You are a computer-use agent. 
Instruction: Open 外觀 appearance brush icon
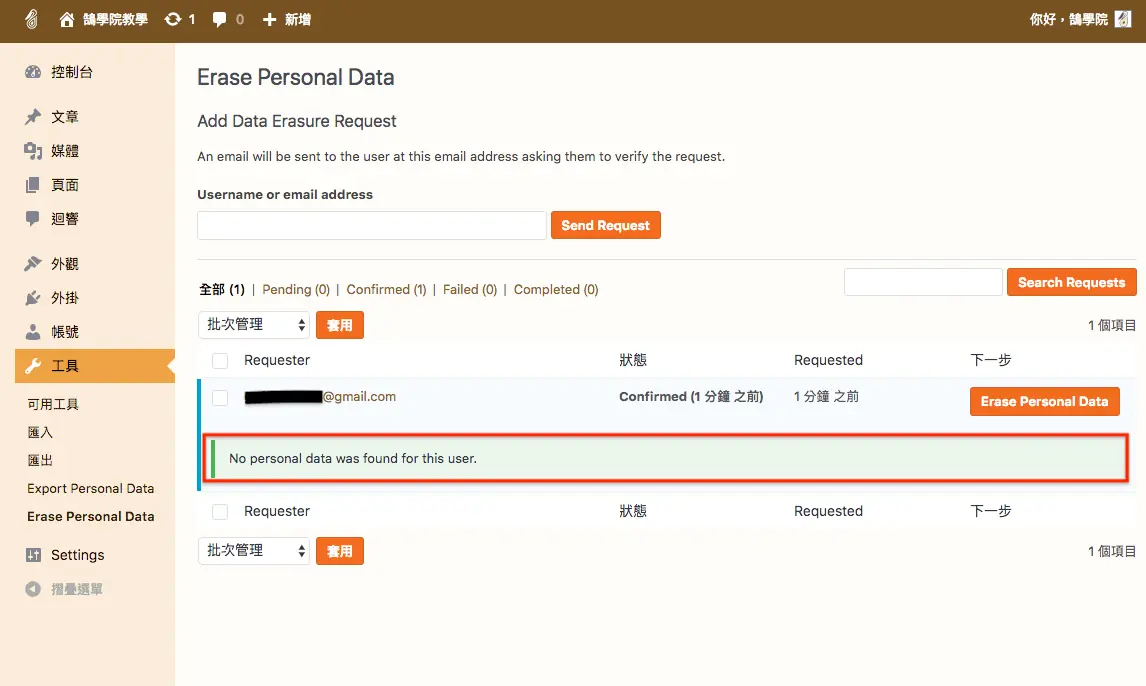pos(33,264)
